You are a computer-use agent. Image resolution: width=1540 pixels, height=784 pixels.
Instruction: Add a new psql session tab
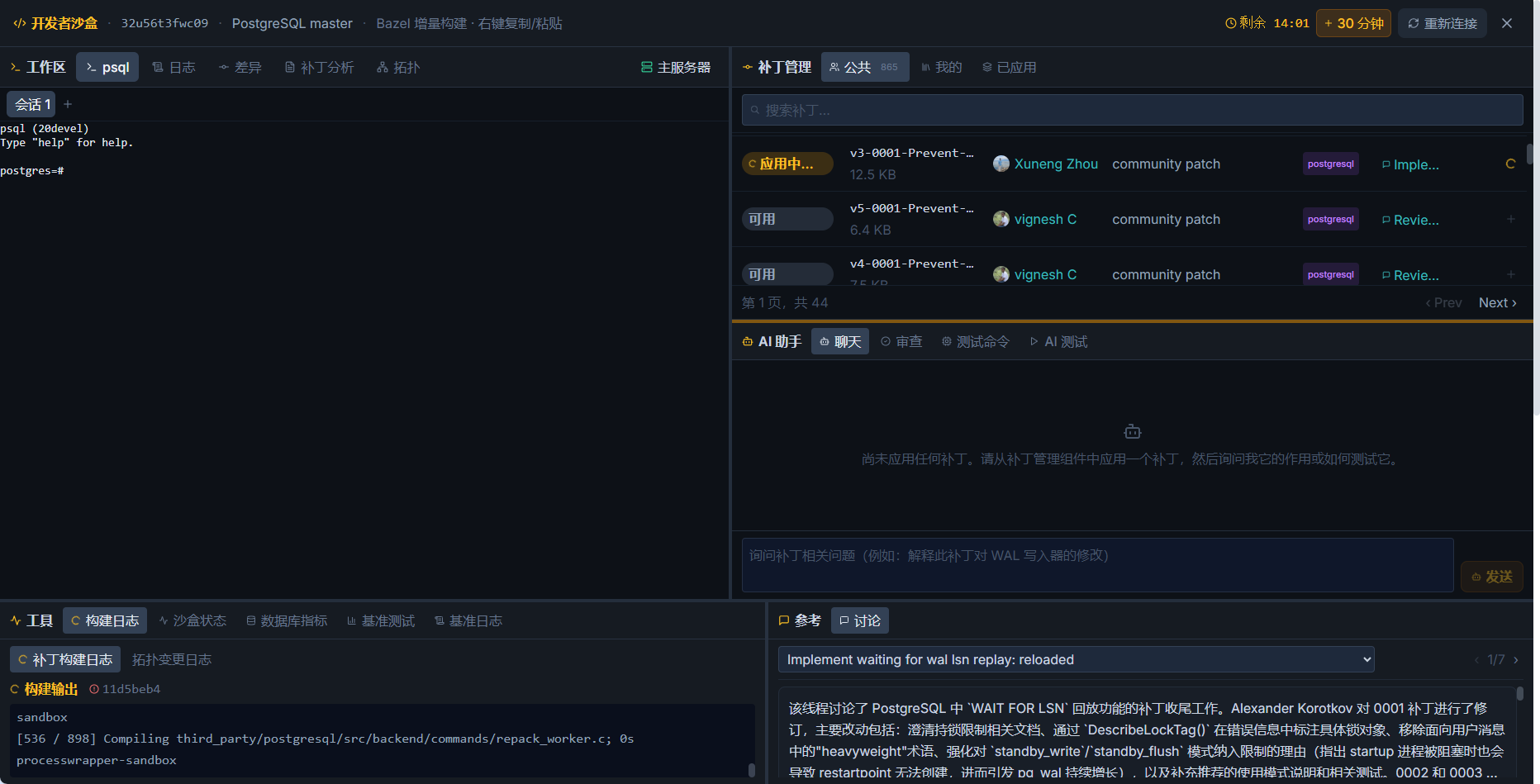tap(68, 104)
